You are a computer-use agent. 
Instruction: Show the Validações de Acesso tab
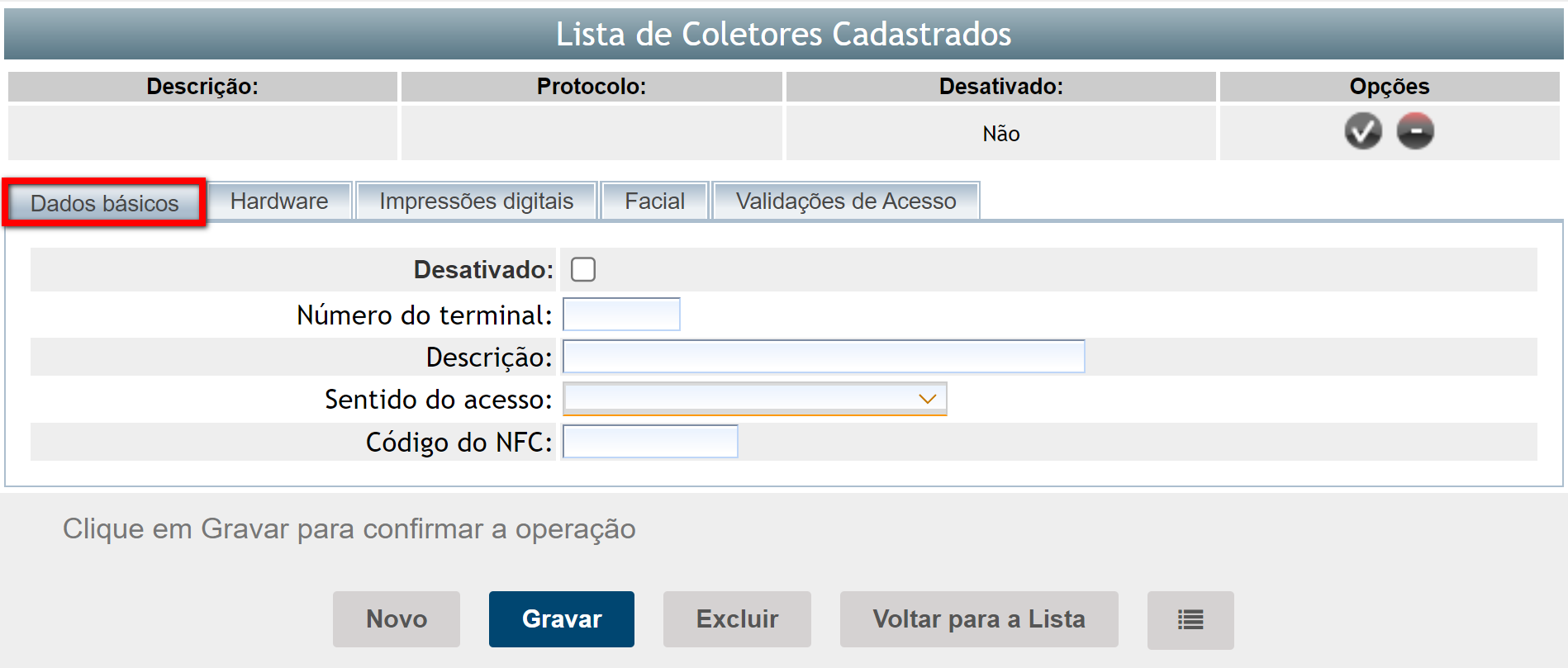point(846,201)
